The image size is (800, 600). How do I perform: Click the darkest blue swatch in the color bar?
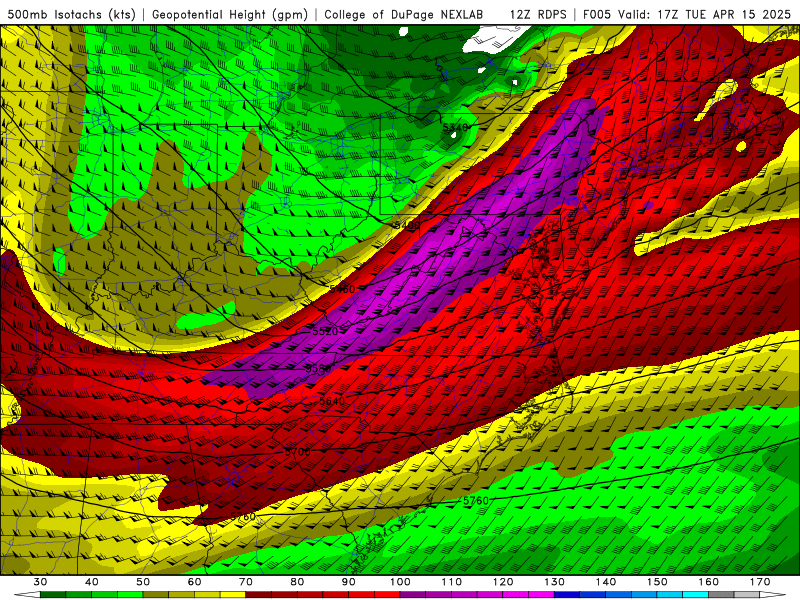click(566, 594)
